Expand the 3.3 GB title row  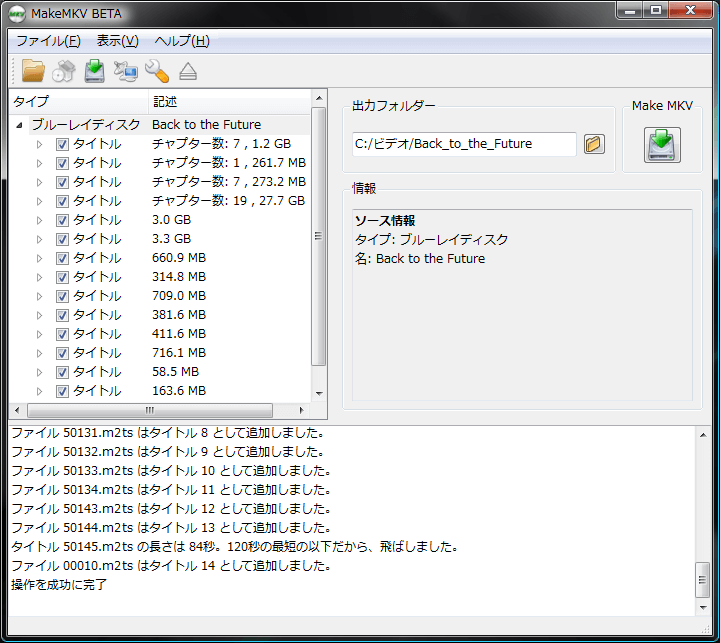tap(39, 239)
